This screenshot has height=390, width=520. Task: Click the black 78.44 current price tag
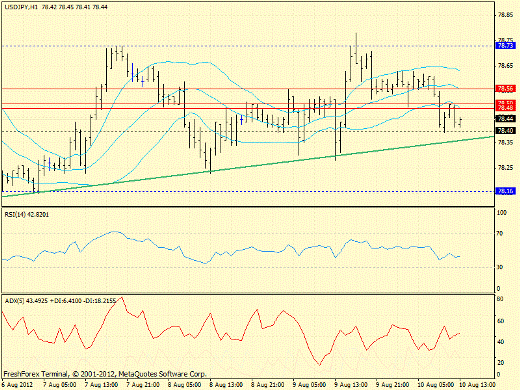(x=506, y=118)
